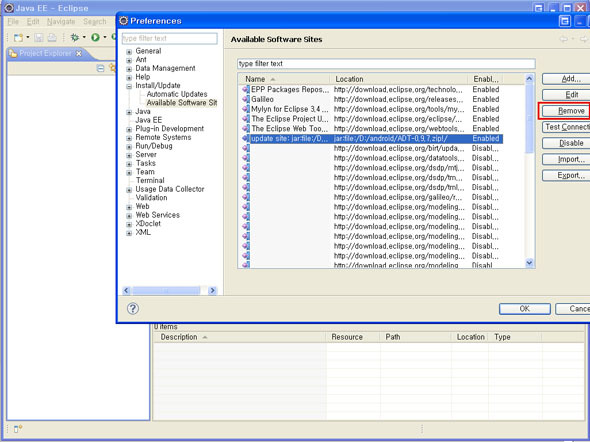Expand the Run/Debug node
Image resolution: width=590 pixels, height=442 pixels.
point(129,147)
